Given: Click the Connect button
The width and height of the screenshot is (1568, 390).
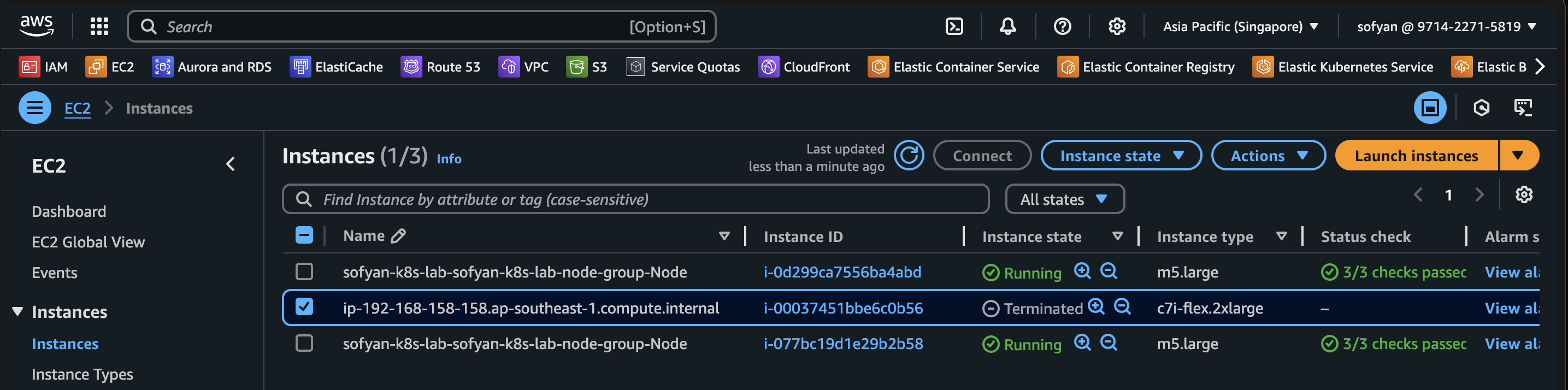Looking at the screenshot, I should (982, 156).
